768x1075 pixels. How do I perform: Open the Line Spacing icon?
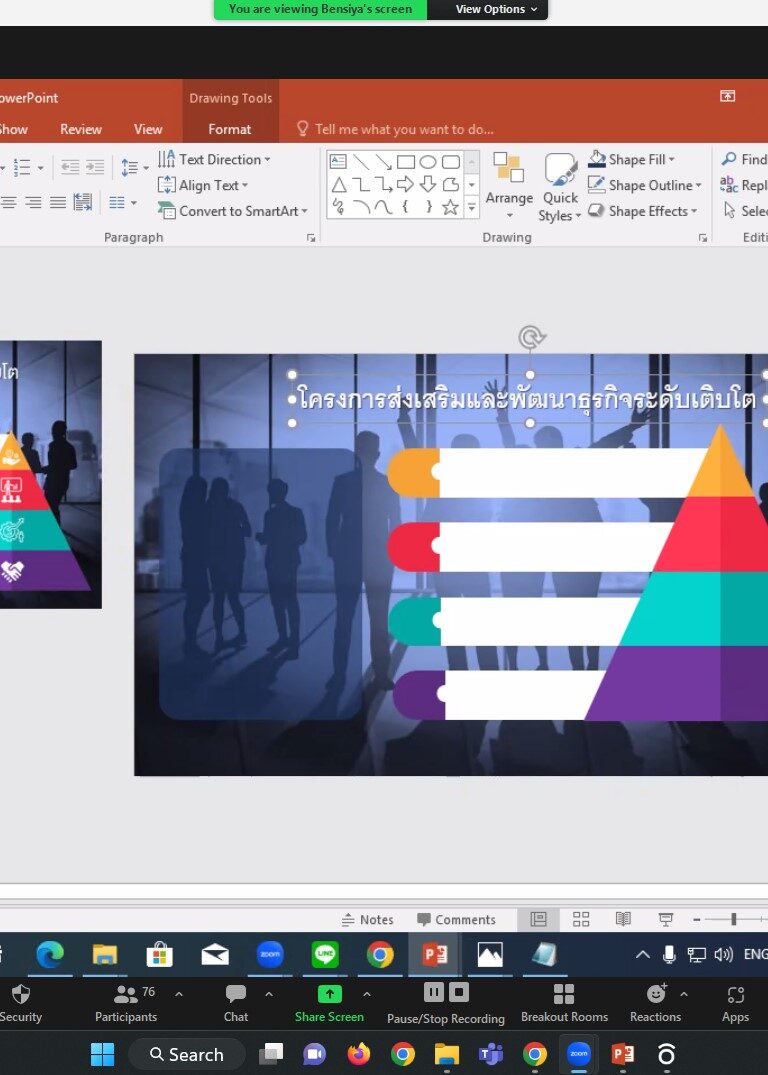point(134,167)
